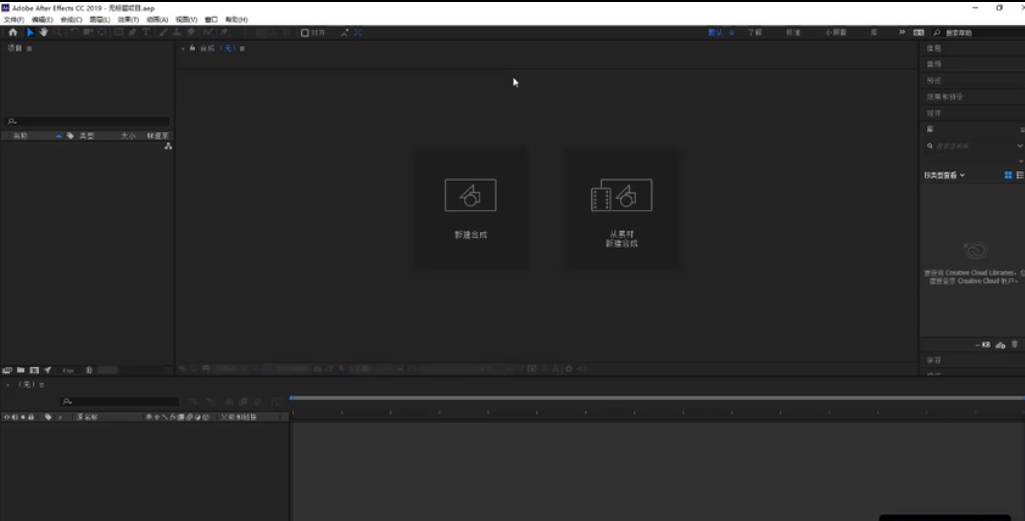Open the default workspace menu

pos(732,32)
